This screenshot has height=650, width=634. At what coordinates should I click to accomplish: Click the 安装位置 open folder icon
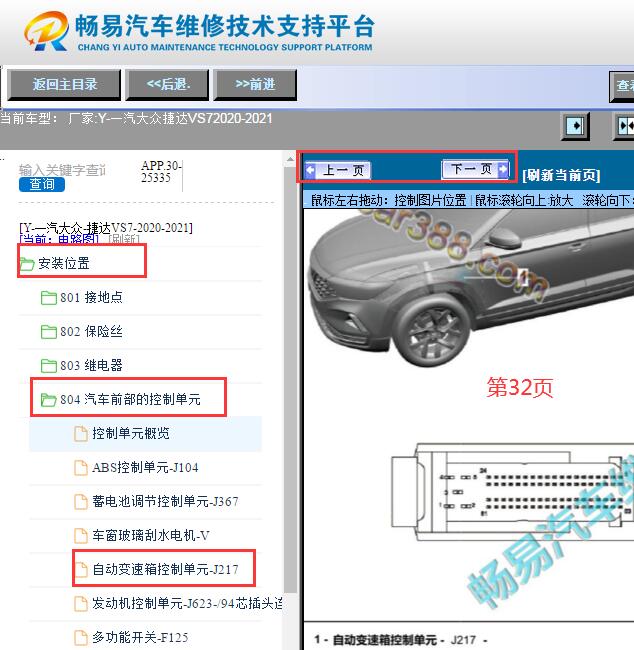[27, 264]
